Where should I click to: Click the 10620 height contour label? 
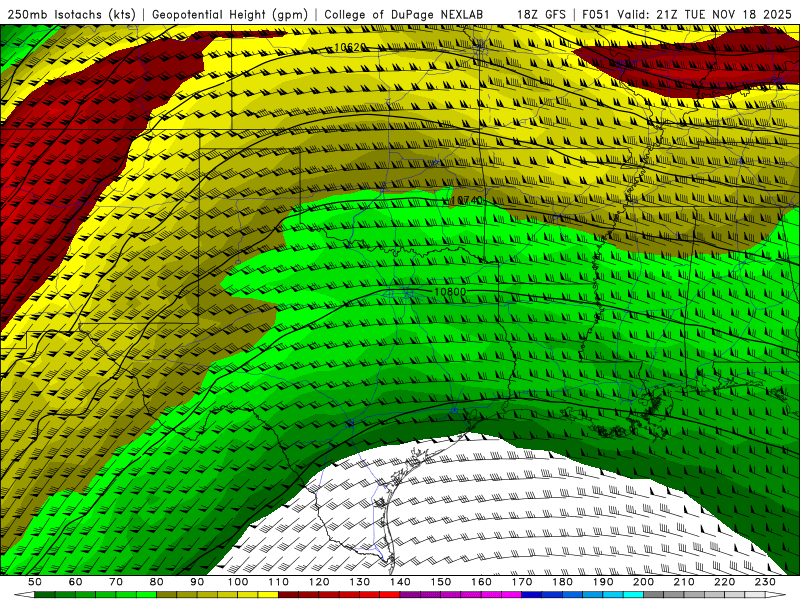pos(350,47)
